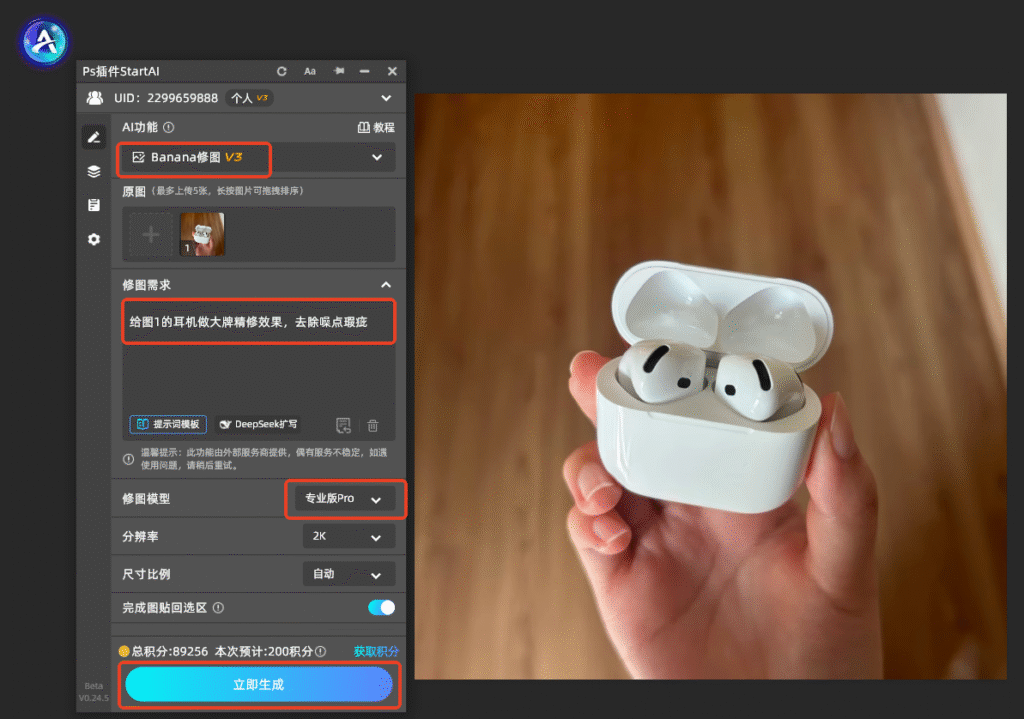Collapse the 修图需求 section
The height and width of the screenshot is (719, 1024).
pyautogui.click(x=386, y=285)
